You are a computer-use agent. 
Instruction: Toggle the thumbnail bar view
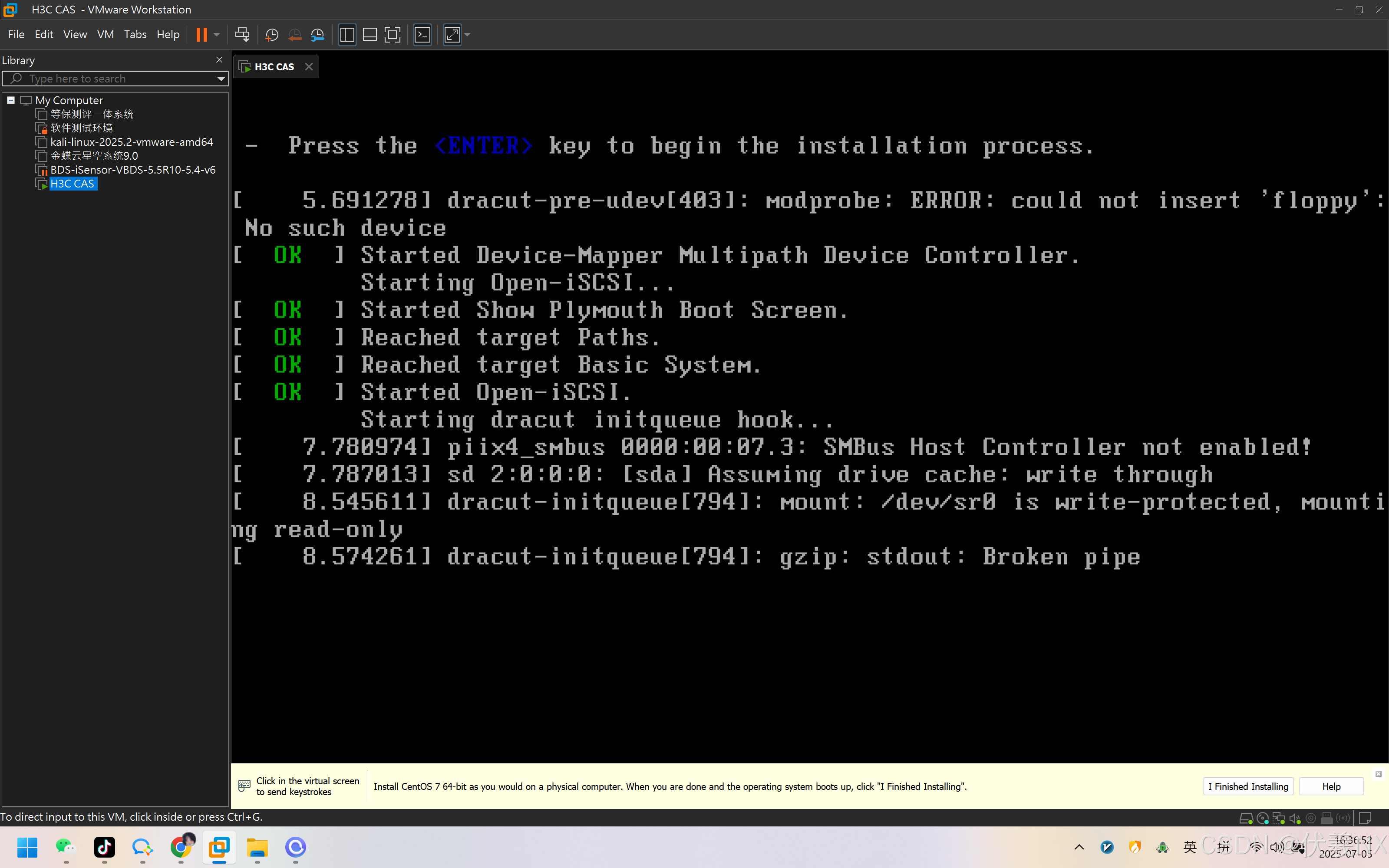(369, 34)
